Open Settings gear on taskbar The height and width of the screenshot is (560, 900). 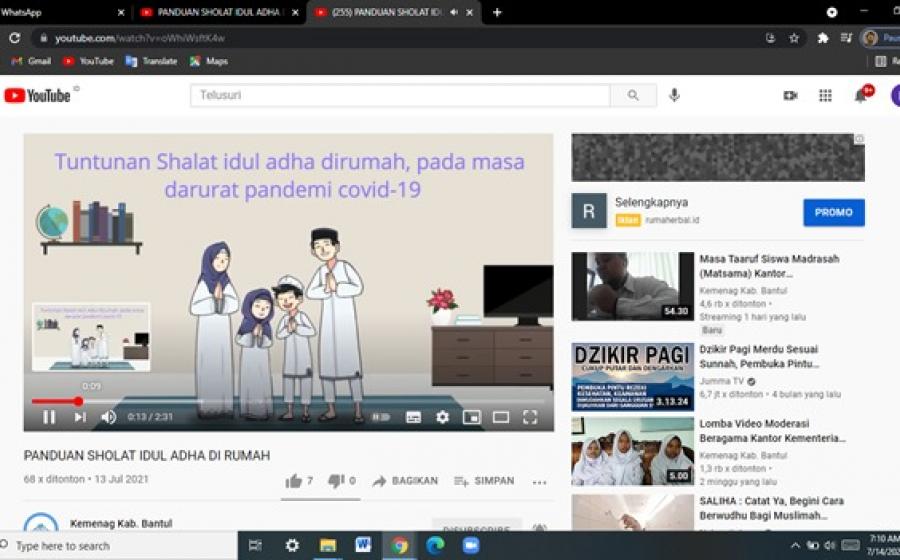(292, 546)
